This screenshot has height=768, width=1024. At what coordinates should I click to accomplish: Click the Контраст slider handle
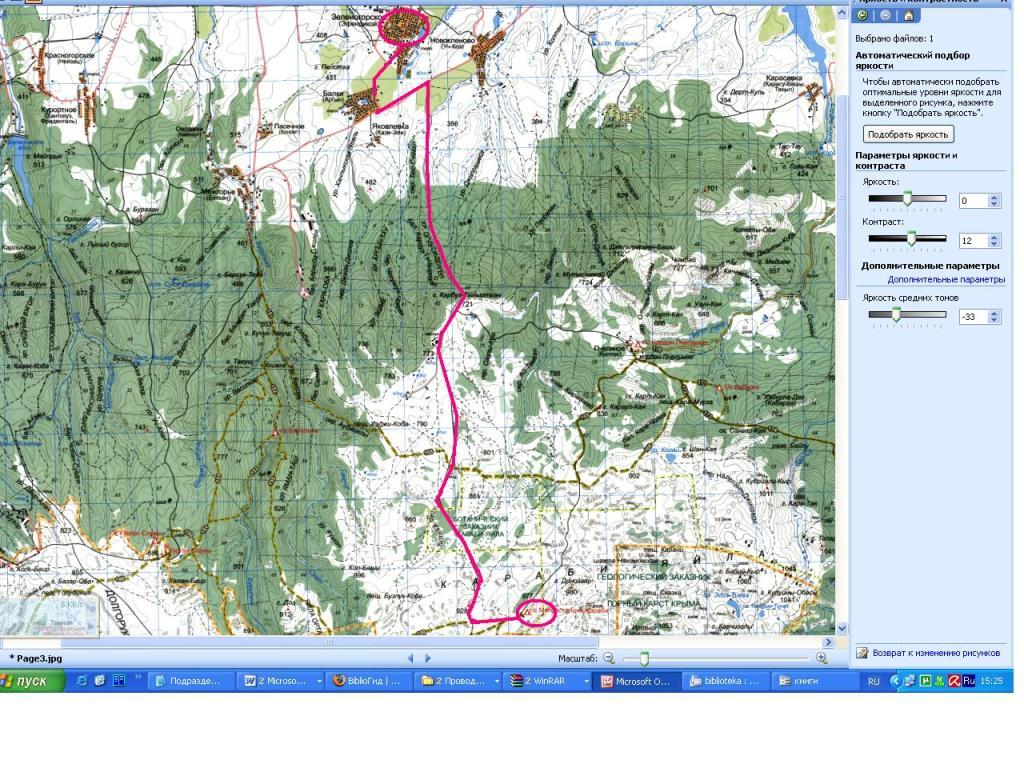911,240
